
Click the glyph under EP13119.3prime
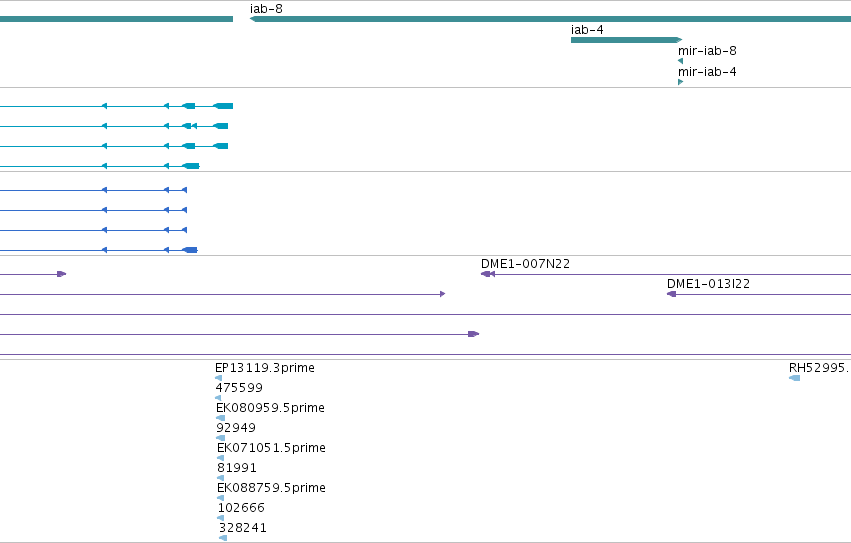pos(218,378)
